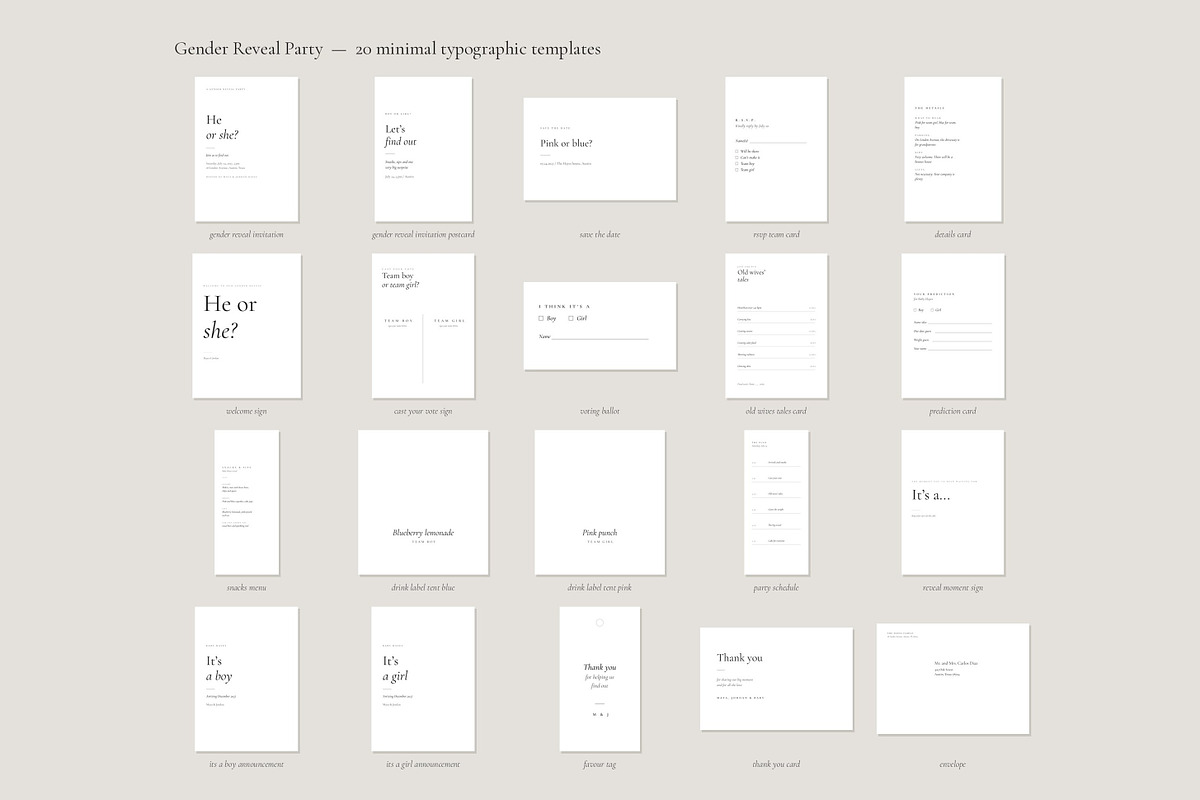
Task: Open the 'Pink punch' drink label tent
Action: [x=600, y=503]
